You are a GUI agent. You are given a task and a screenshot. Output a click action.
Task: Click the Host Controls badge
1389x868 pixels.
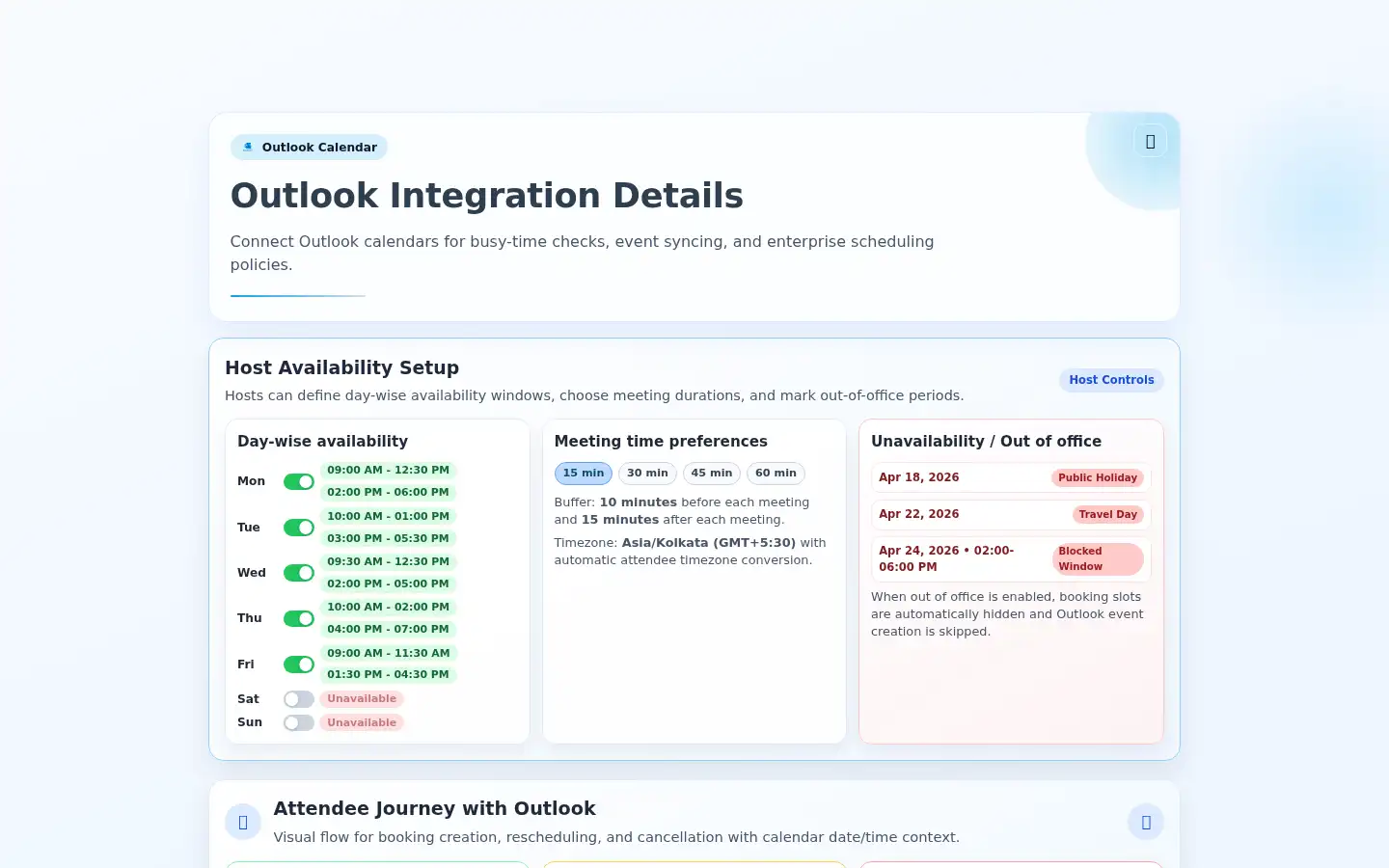(1111, 380)
